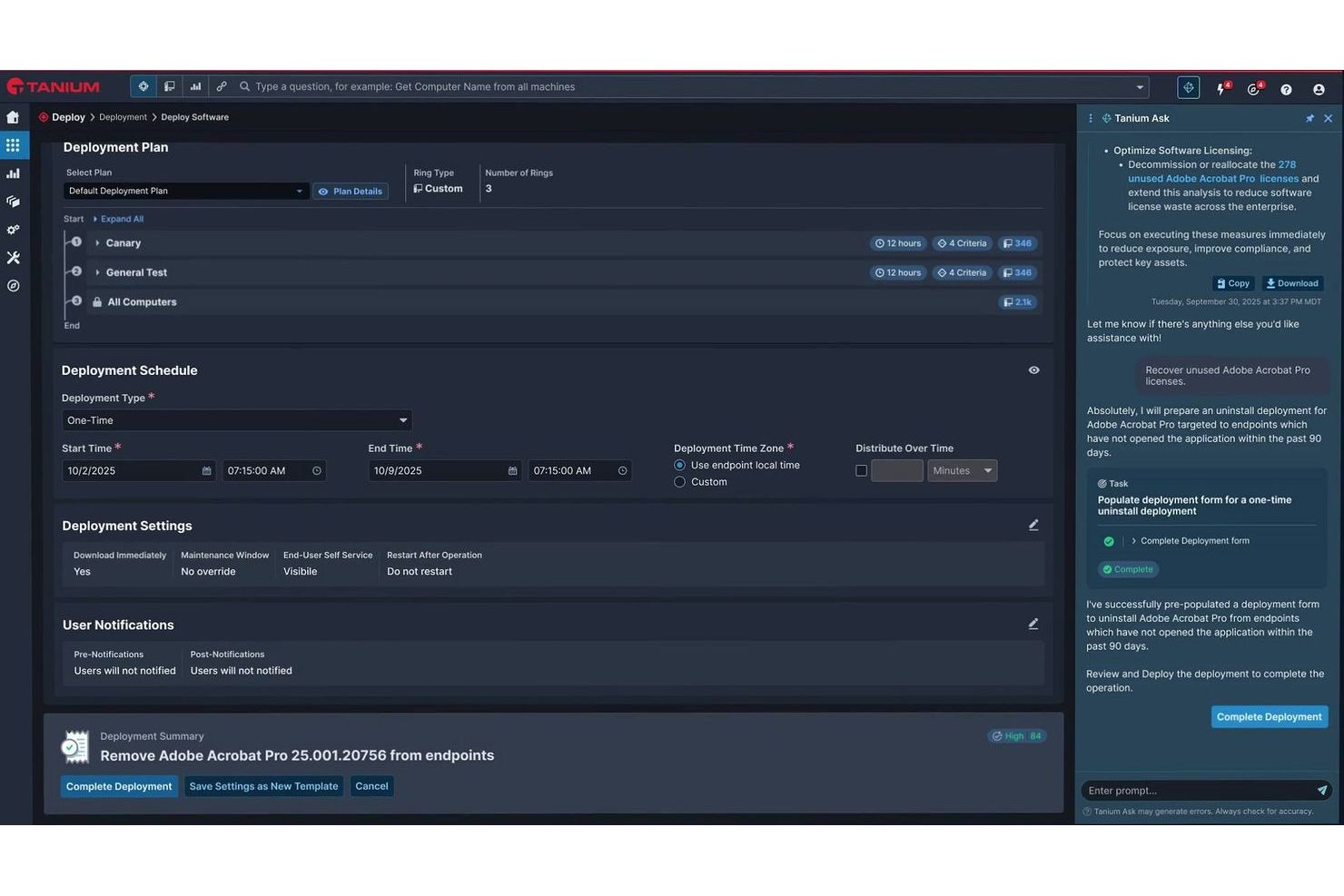Image resolution: width=1344 pixels, height=896 pixels.
Task: Click the Complete Deployment button
Action: click(x=119, y=786)
